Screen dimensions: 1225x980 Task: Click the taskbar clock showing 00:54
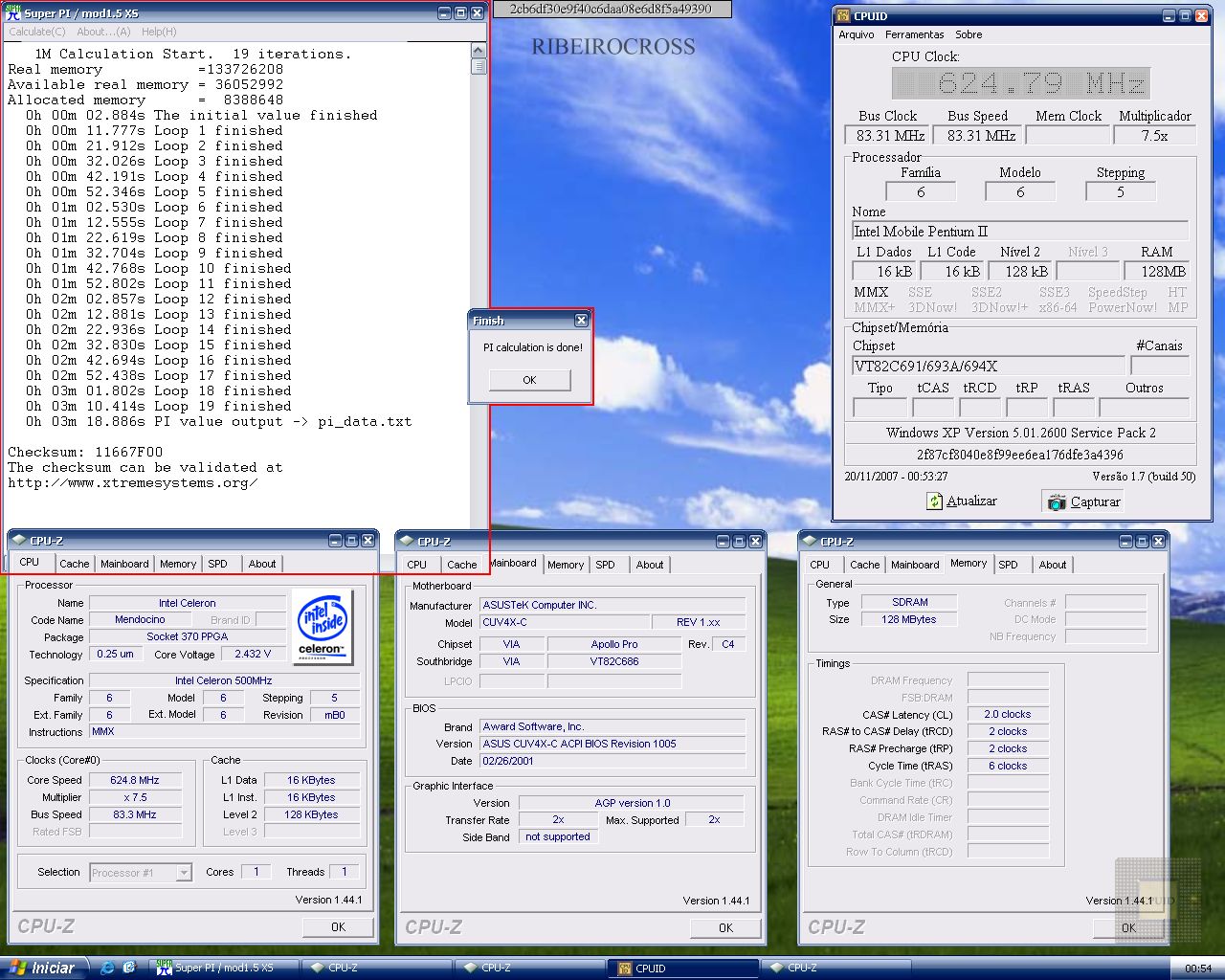pyautogui.click(x=1198, y=969)
